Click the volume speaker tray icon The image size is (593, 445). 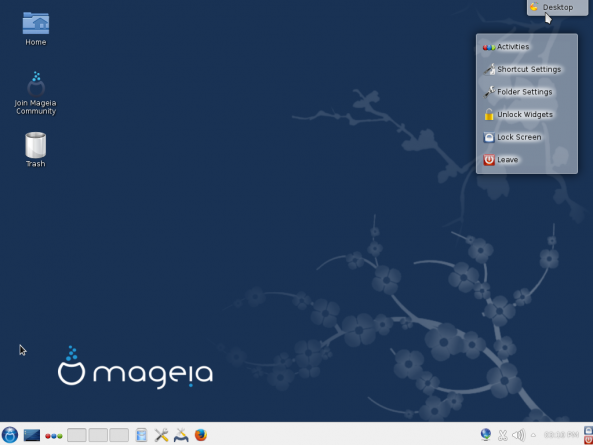pyautogui.click(x=519, y=435)
